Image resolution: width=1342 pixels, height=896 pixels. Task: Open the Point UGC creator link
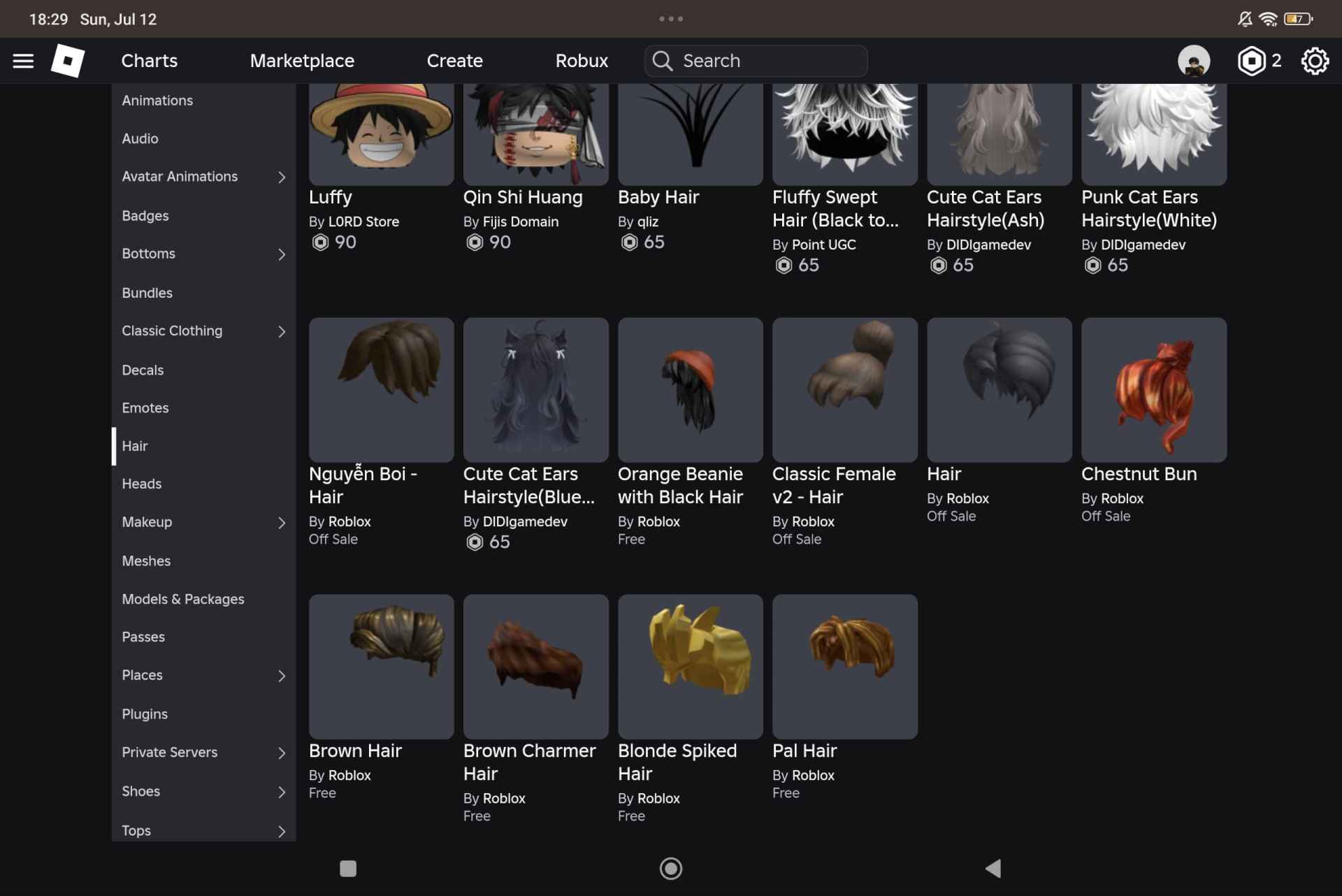(823, 245)
